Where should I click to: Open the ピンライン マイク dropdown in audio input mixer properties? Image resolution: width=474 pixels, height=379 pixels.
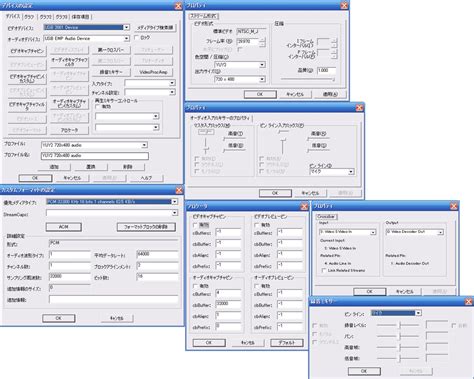(351, 172)
